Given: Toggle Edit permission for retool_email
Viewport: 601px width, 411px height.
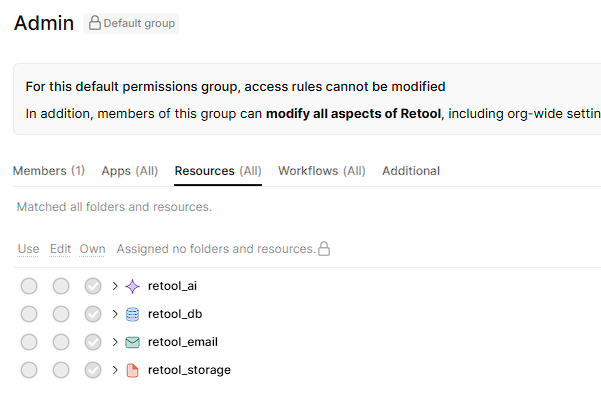Looking at the screenshot, I should (x=61, y=342).
